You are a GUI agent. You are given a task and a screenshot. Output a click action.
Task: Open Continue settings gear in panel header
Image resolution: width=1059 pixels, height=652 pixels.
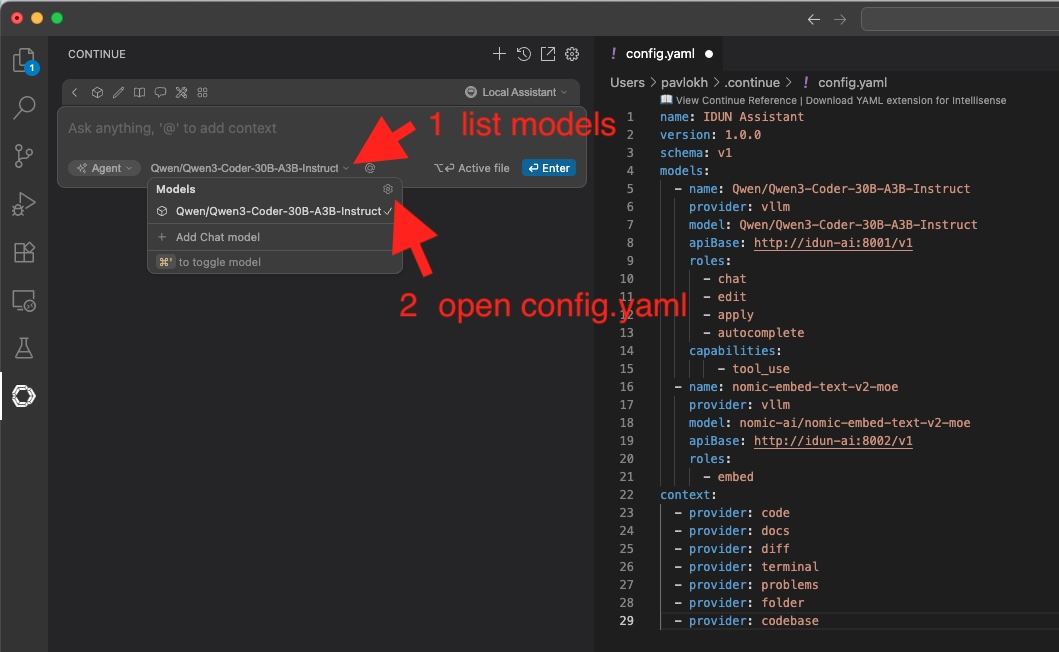572,54
